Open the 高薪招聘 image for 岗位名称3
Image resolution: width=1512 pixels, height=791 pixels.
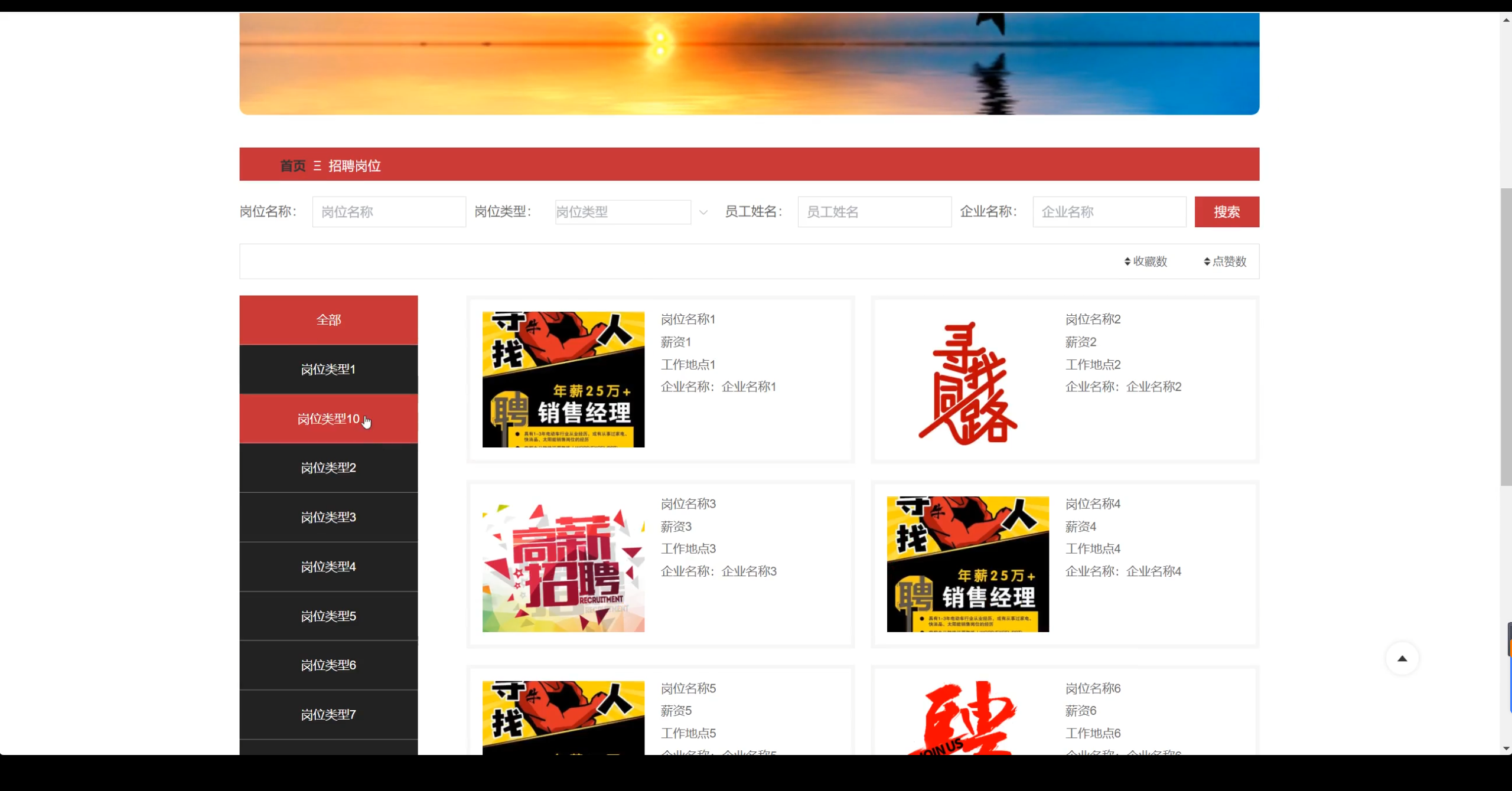(x=563, y=564)
